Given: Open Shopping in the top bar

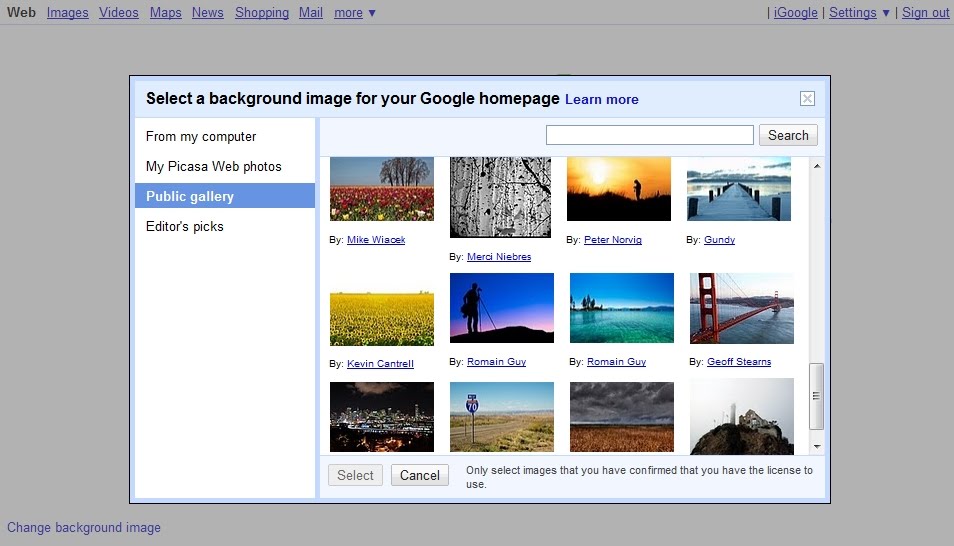Looking at the screenshot, I should pyautogui.click(x=262, y=12).
